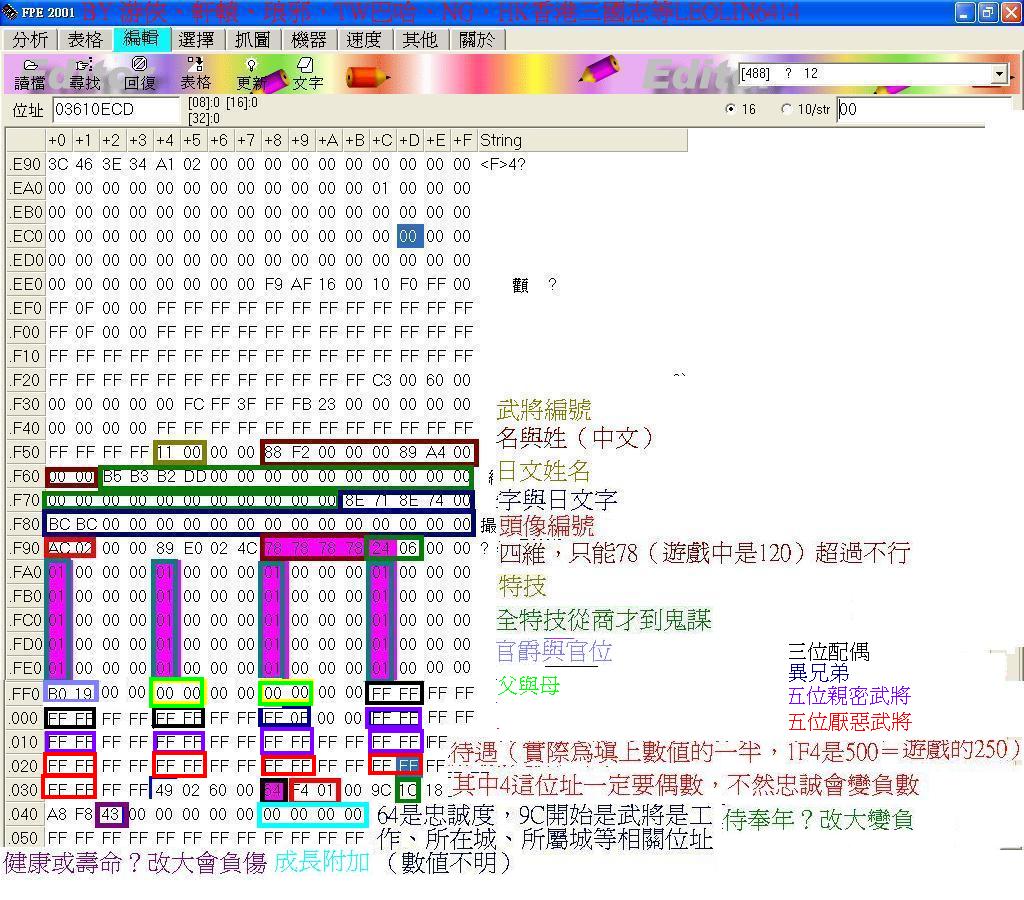Screen dimensions: 1024x900
Task: Select the 10/str decimal radio button
Action: [x=786, y=109]
